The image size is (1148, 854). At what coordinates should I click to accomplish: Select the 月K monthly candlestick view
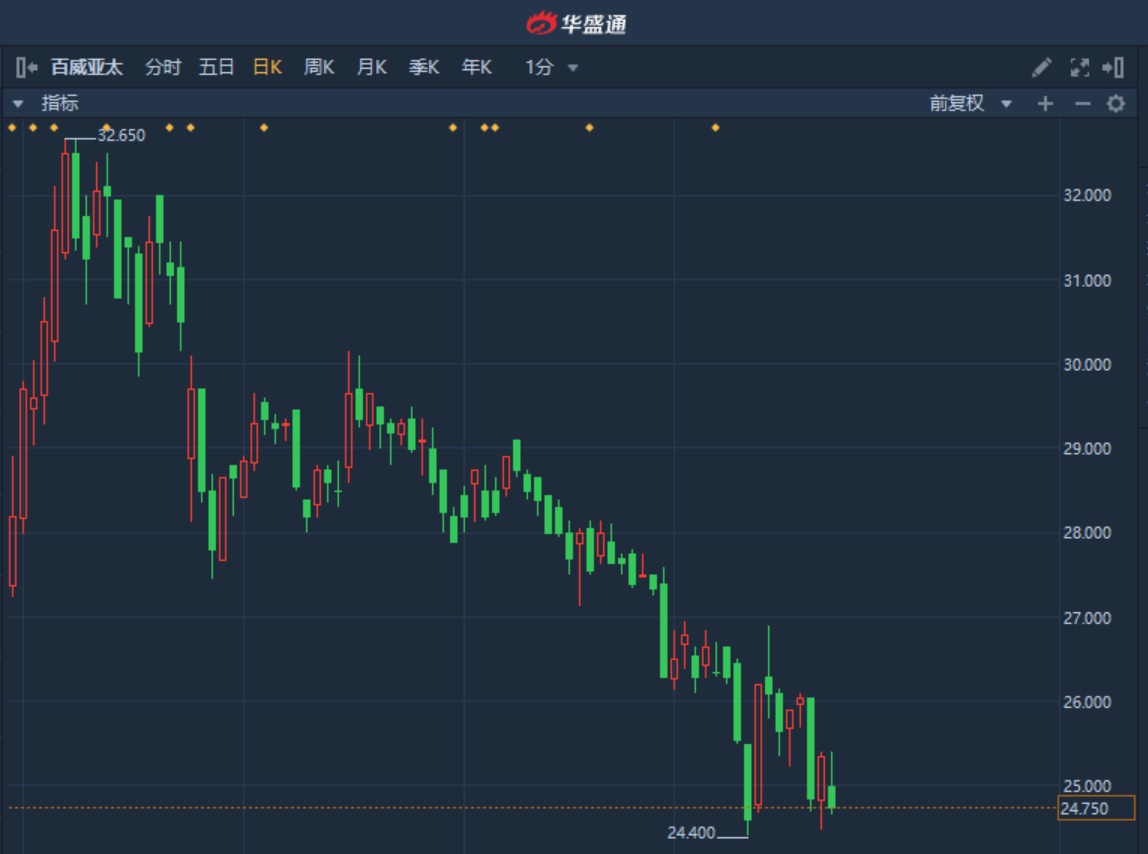[x=371, y=68]
